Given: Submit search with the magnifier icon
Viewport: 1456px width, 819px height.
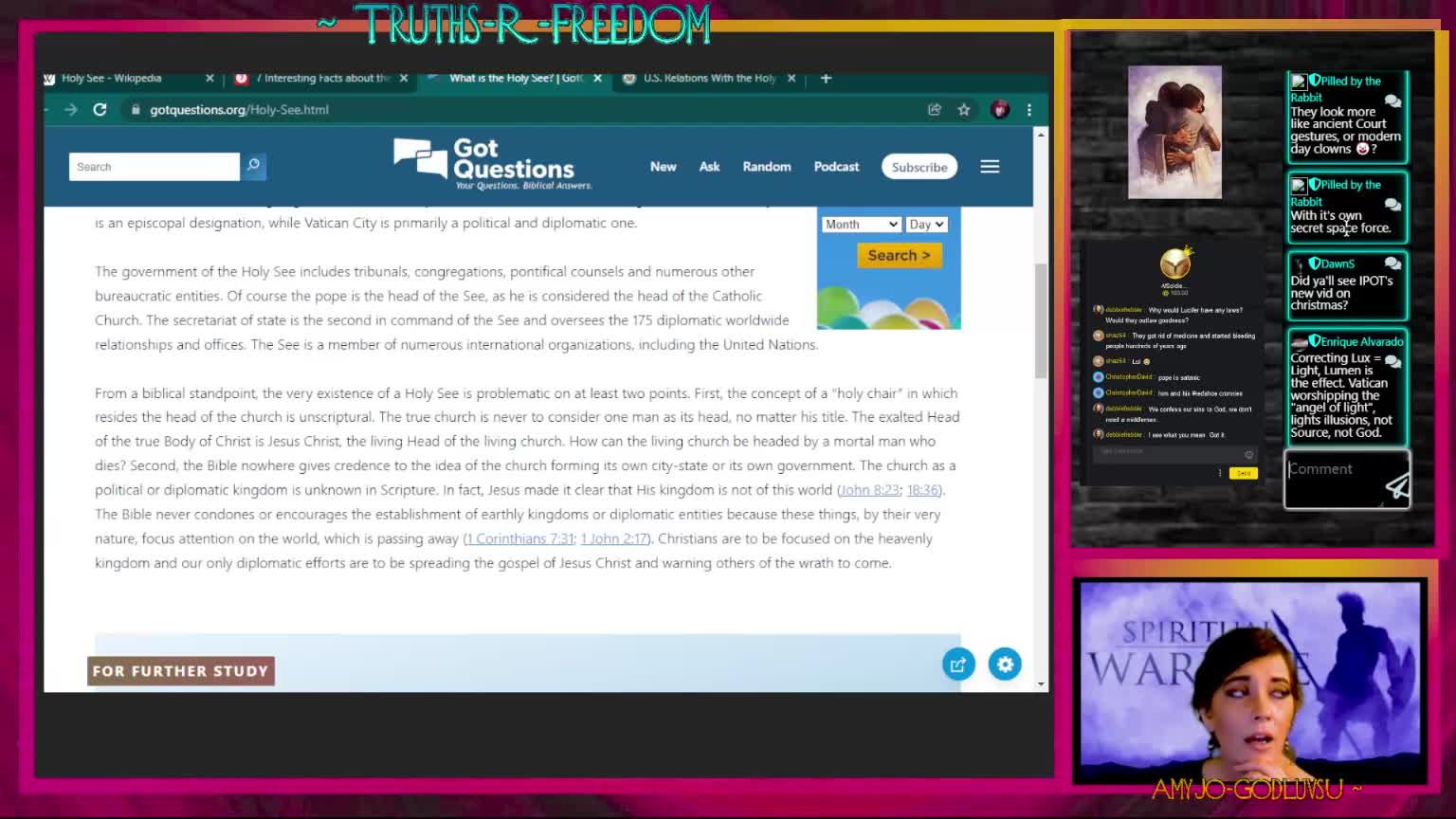Looking at the screenshot, I should click(253, 167).
